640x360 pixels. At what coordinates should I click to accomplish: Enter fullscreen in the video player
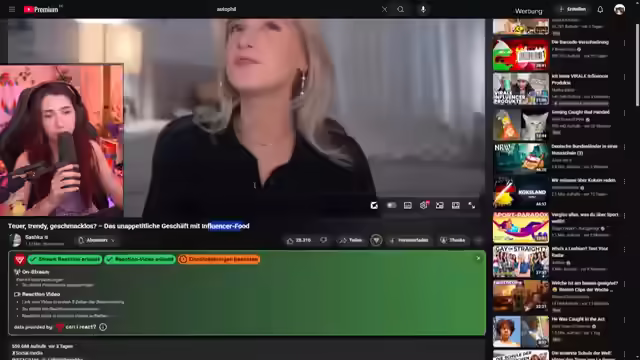(x=471, y=205)
